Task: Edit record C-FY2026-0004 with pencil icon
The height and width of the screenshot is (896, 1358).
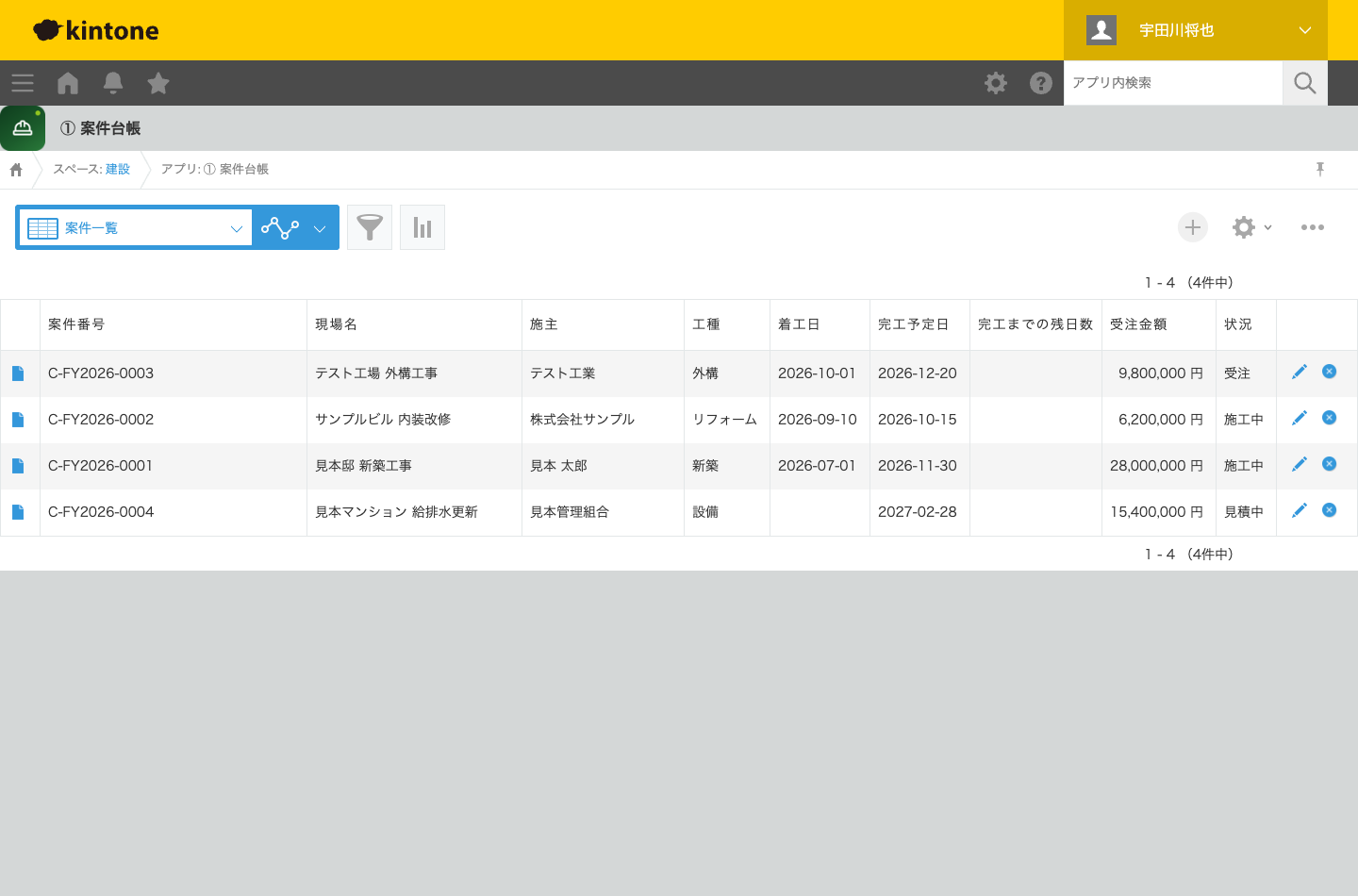Action: (1300, 510)
